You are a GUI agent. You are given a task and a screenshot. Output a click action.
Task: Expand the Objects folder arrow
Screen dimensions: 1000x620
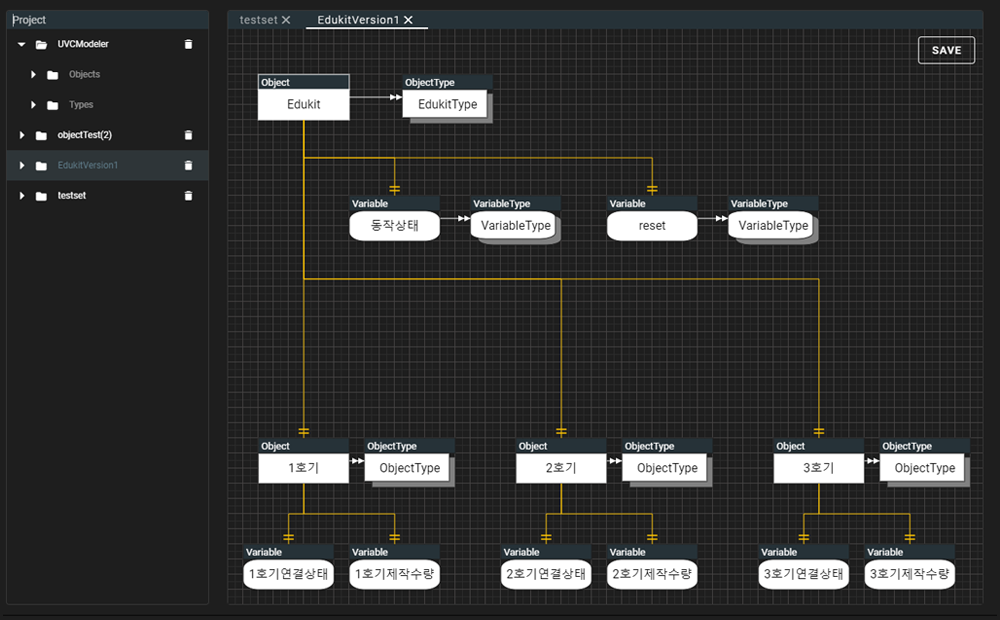pos(33,75)
